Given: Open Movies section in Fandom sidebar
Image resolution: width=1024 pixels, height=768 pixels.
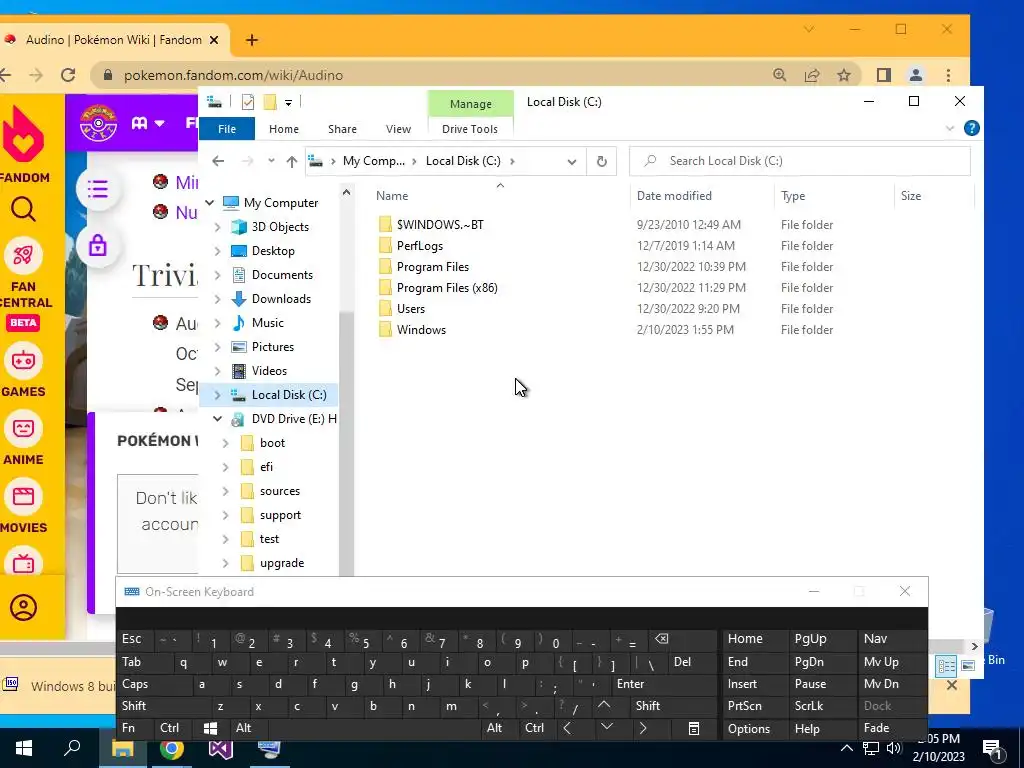Looking at the screenshot, I should point(24,507).
